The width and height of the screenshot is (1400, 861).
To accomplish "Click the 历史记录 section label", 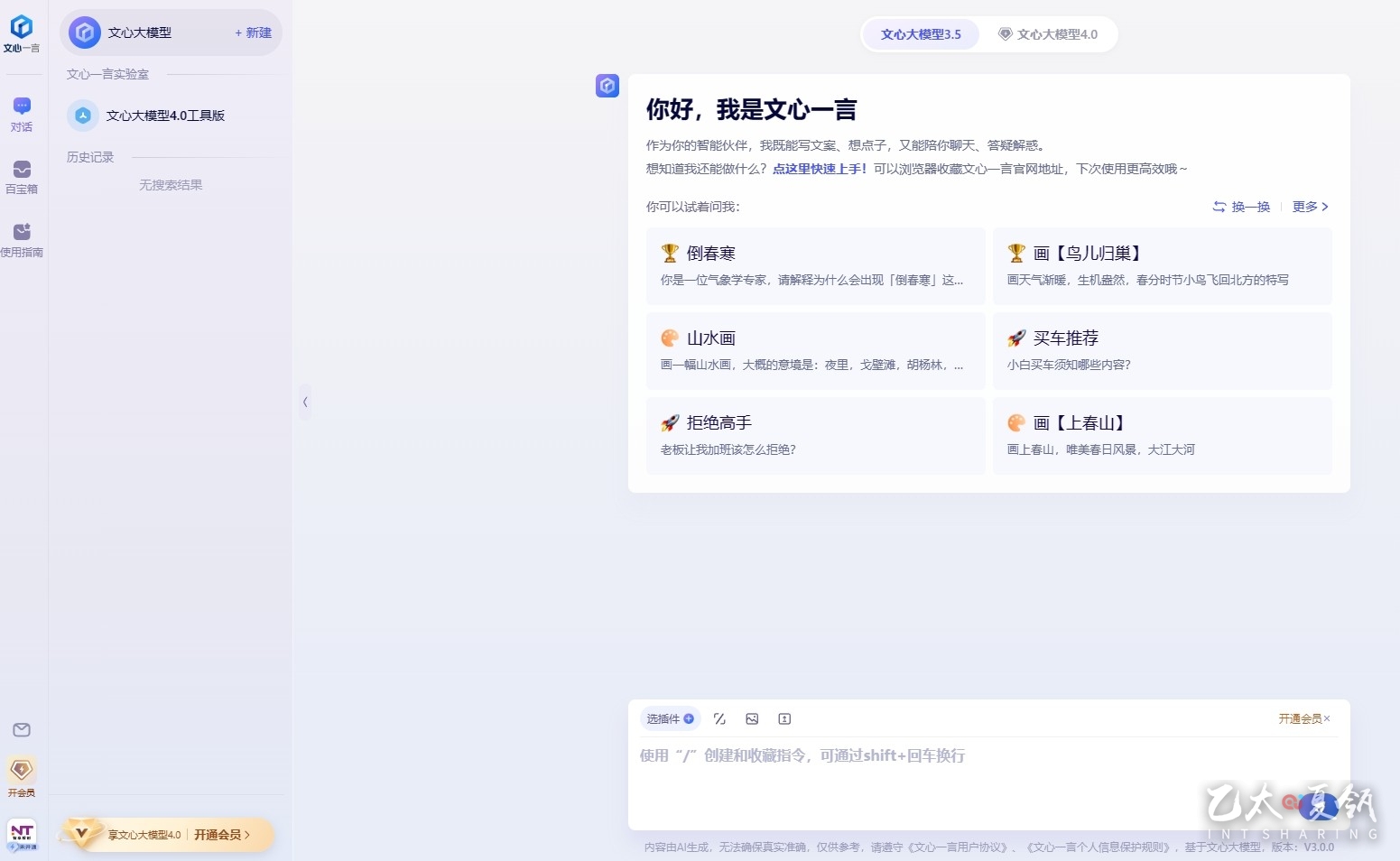I will point(90,157).
